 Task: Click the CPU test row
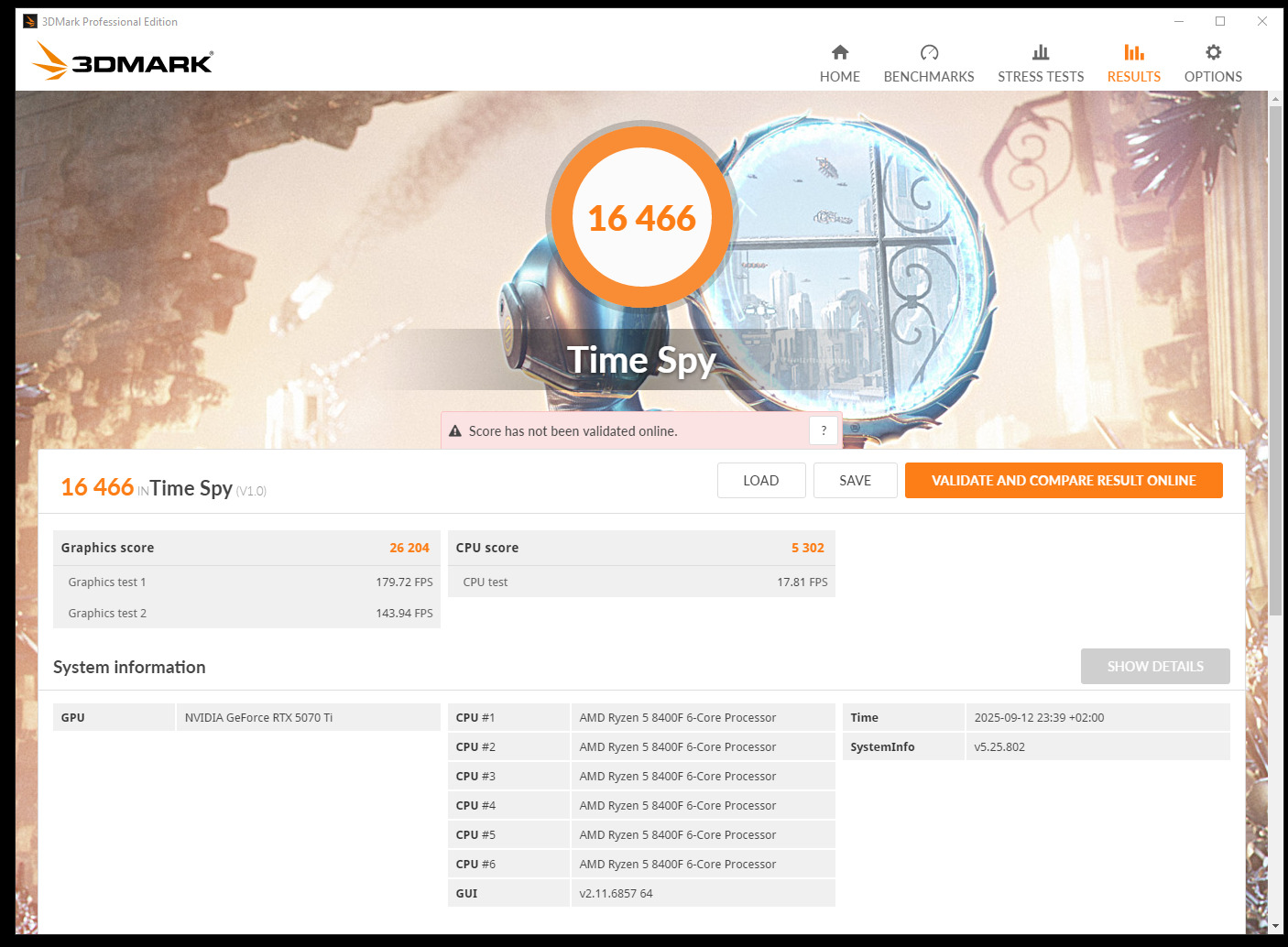click(x=641, y=582)
